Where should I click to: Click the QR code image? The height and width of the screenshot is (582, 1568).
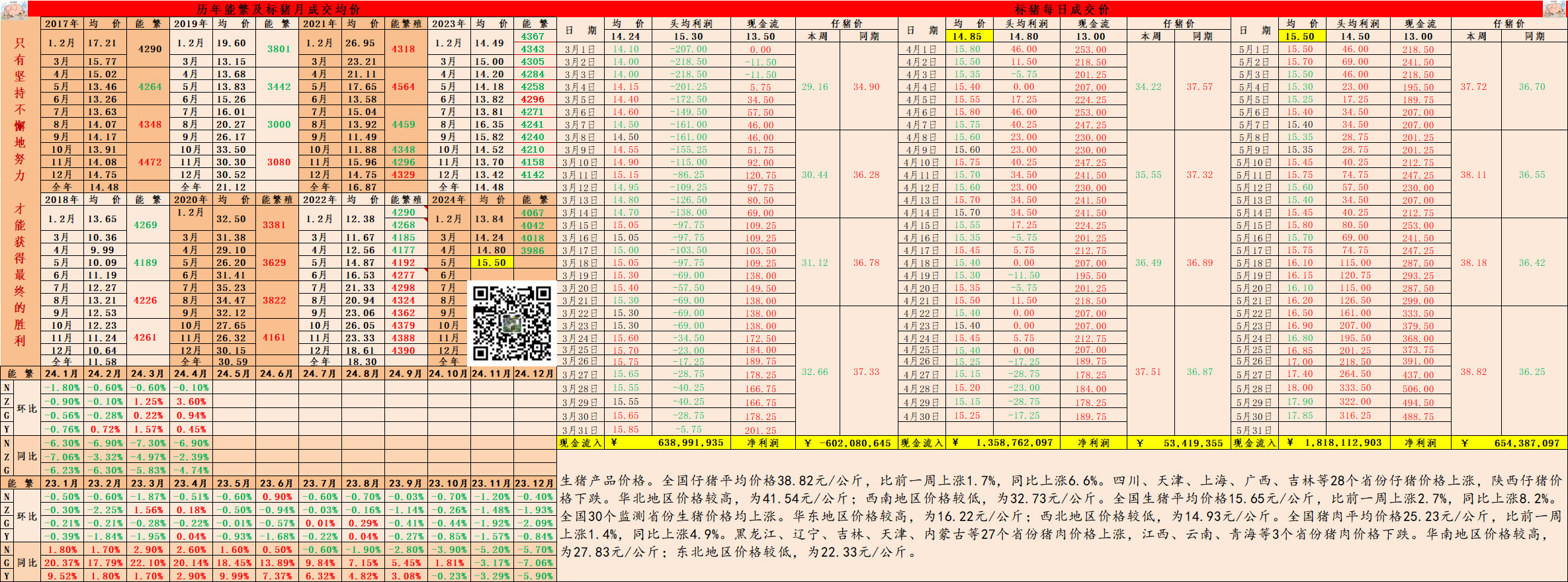(x=512, y=323)
